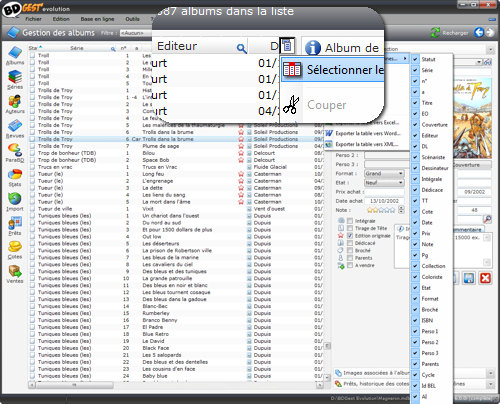Click the magnifier in the Série column header
This screenshot has height=404, width=500.
pos(113,49)
